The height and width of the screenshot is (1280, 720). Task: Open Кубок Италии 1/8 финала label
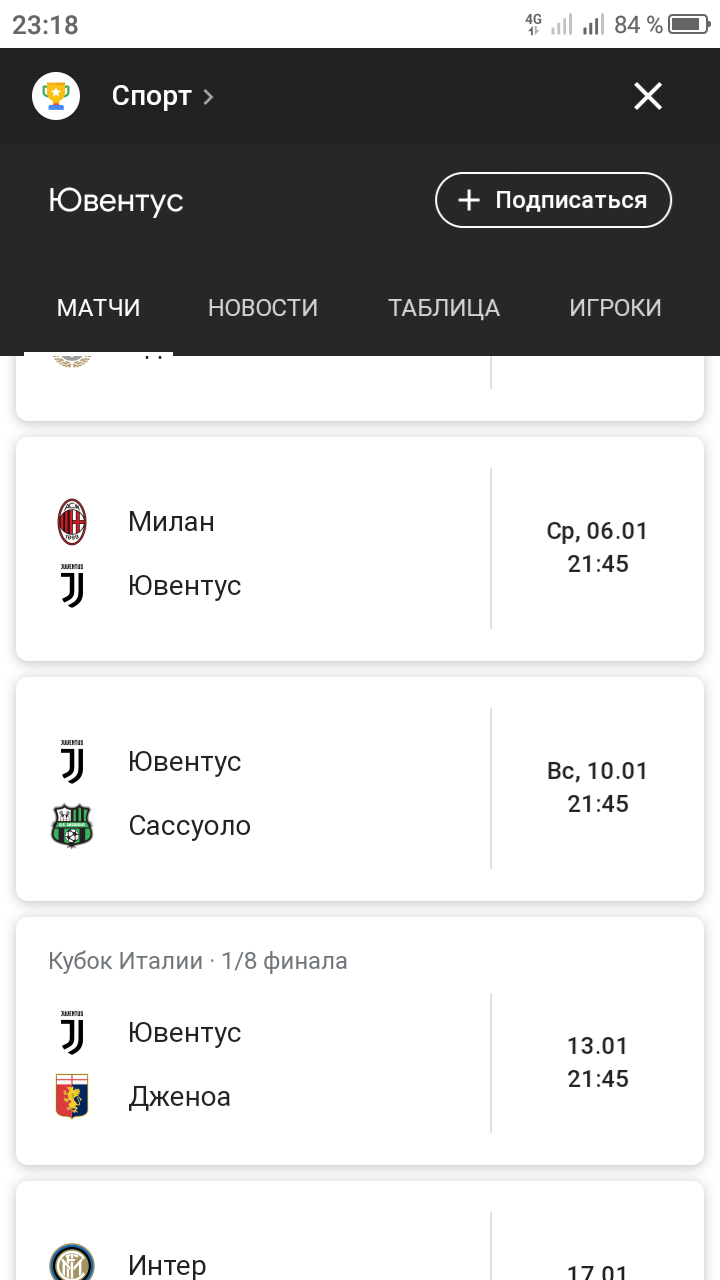198,962
